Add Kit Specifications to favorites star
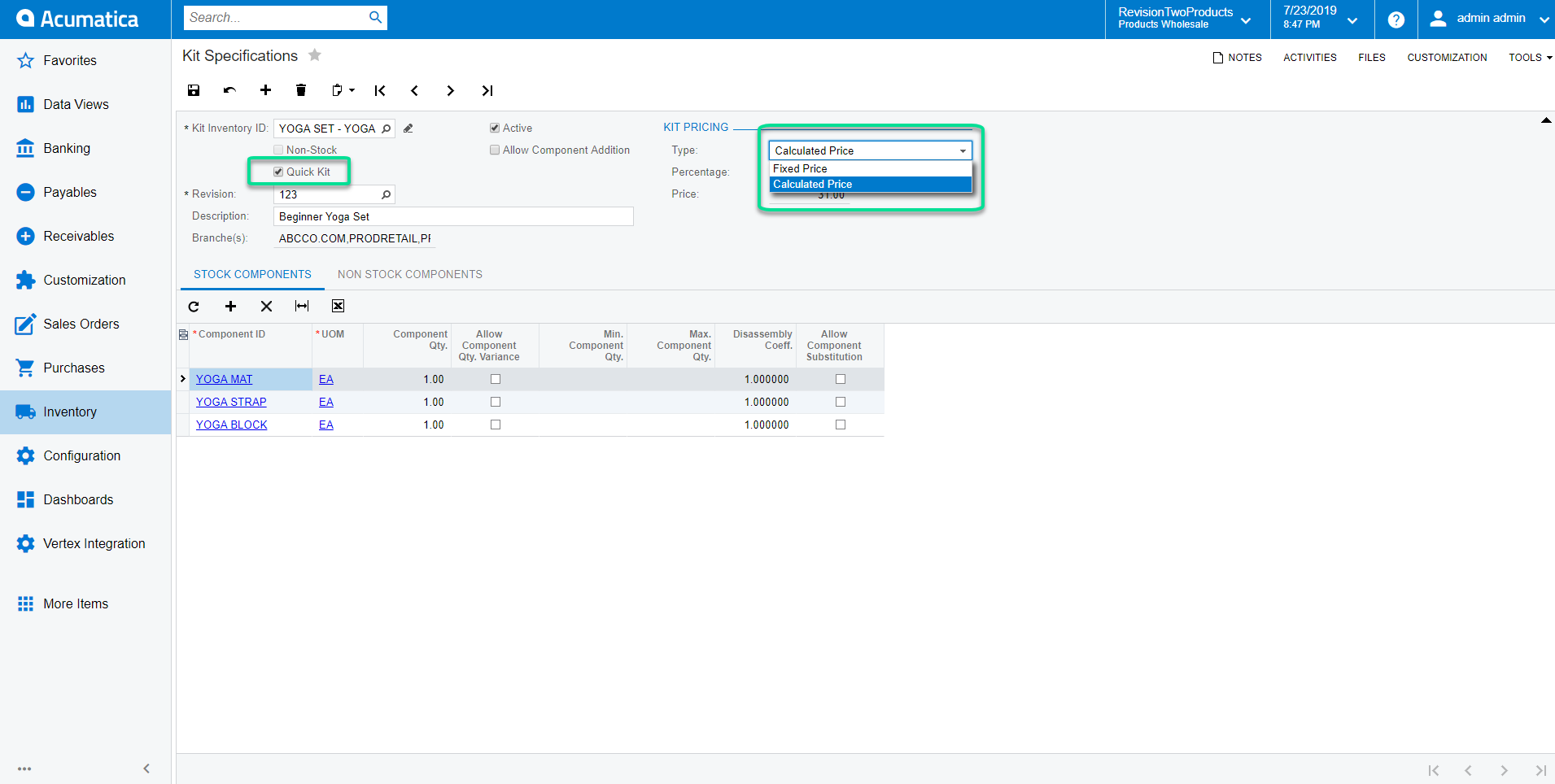Viewport: 1555px width, 784px height. pyautogui.click(x=315, y=55)
